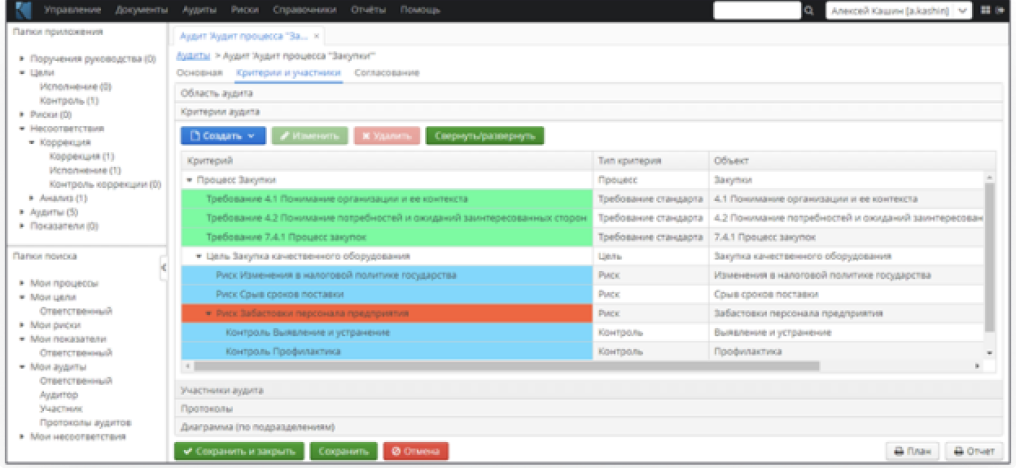
Task: Click the table vertical scrollbar
Action: click(x=989, y=257)
